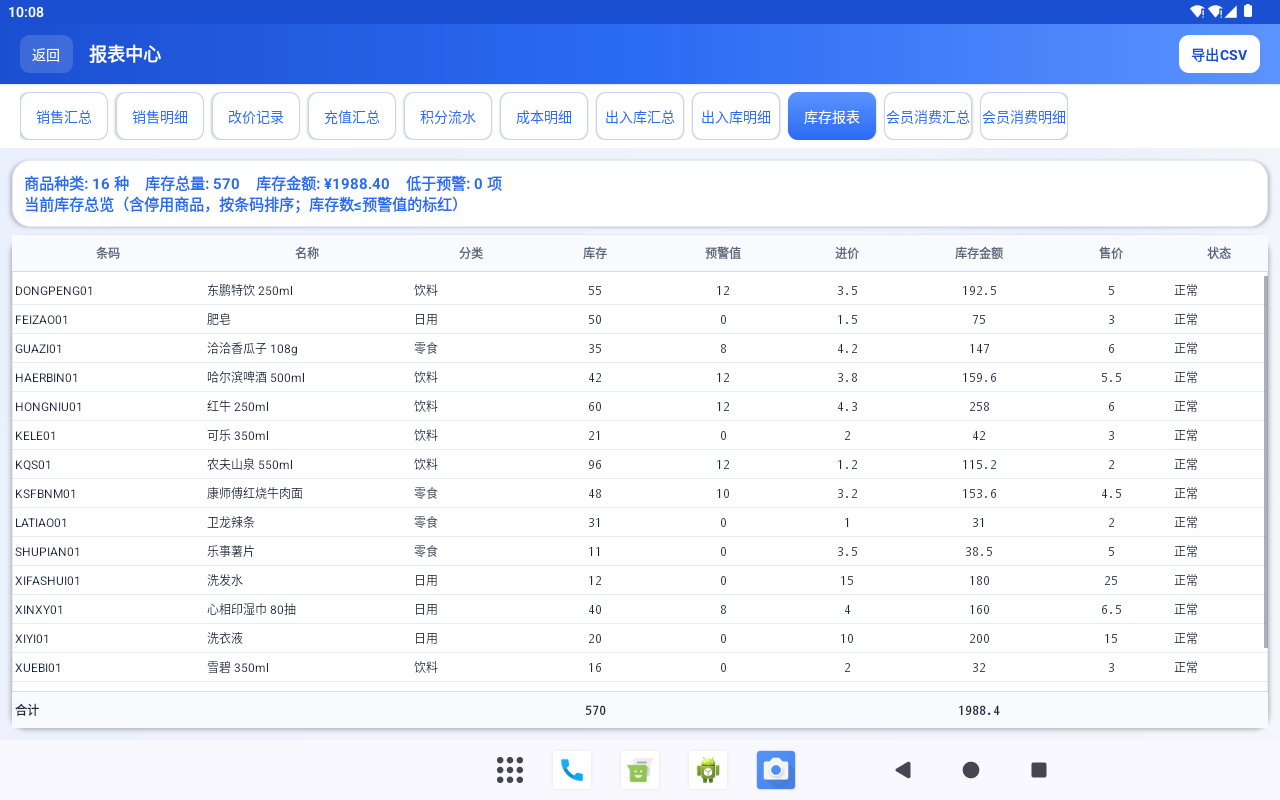1280x800 pixels.
Task: Open 会员消费明细 tab
Action: pos(1024,117)
